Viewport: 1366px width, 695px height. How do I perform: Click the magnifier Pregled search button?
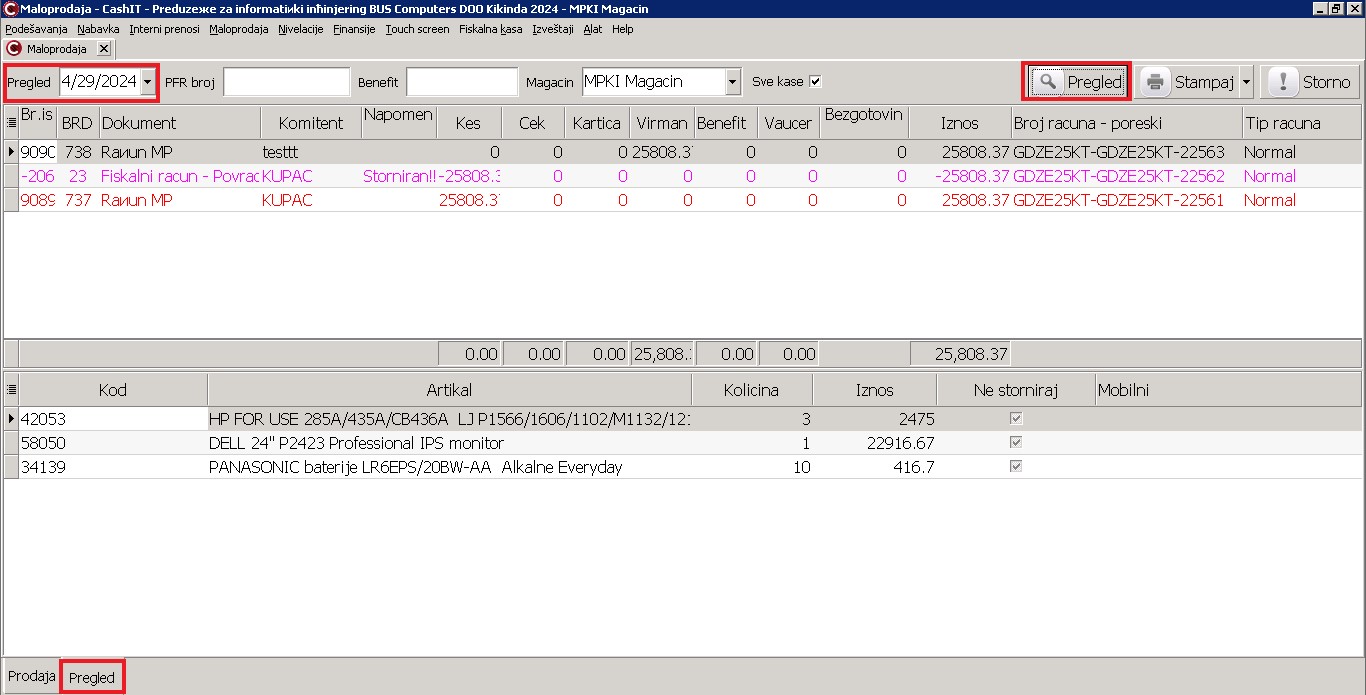[1076, 82]
